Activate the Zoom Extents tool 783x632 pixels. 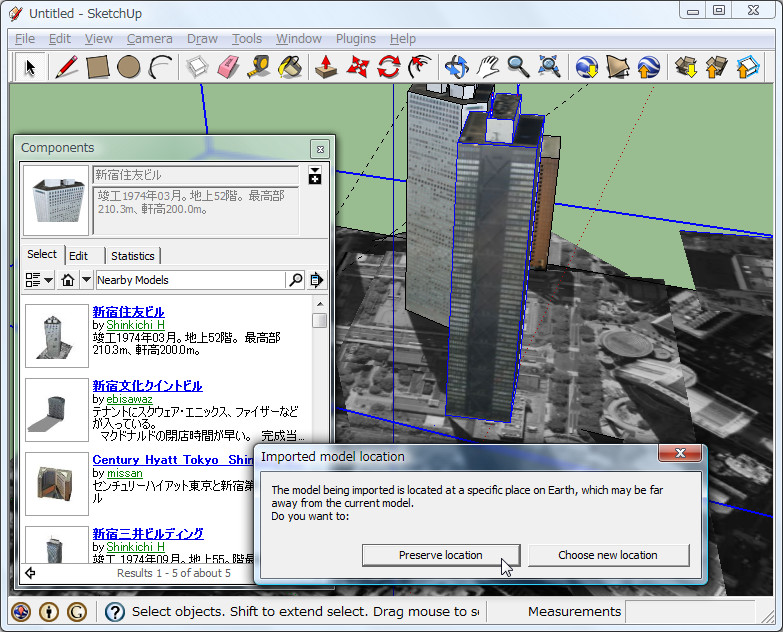click(549, 67)
